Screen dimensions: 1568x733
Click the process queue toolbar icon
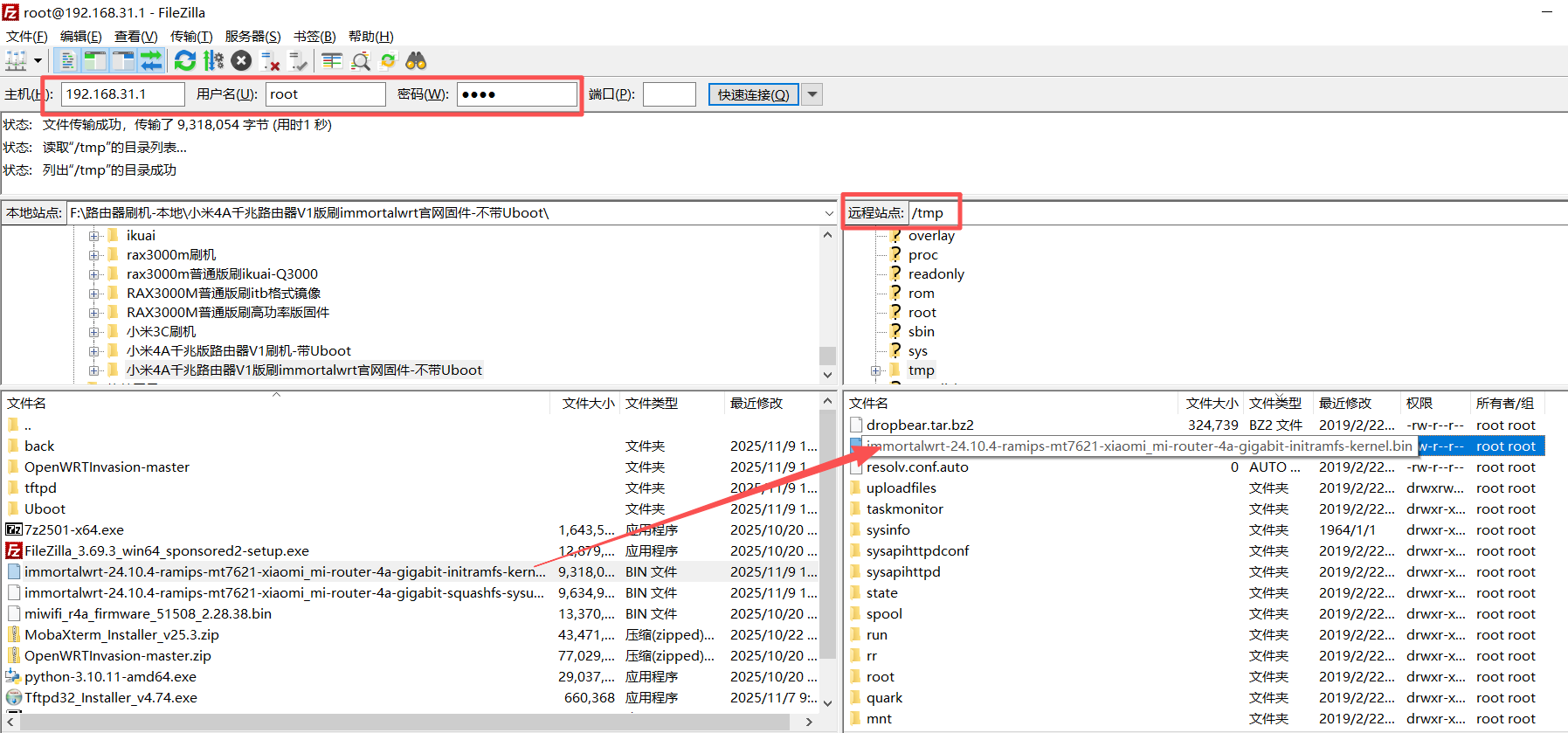click(213, 60)
